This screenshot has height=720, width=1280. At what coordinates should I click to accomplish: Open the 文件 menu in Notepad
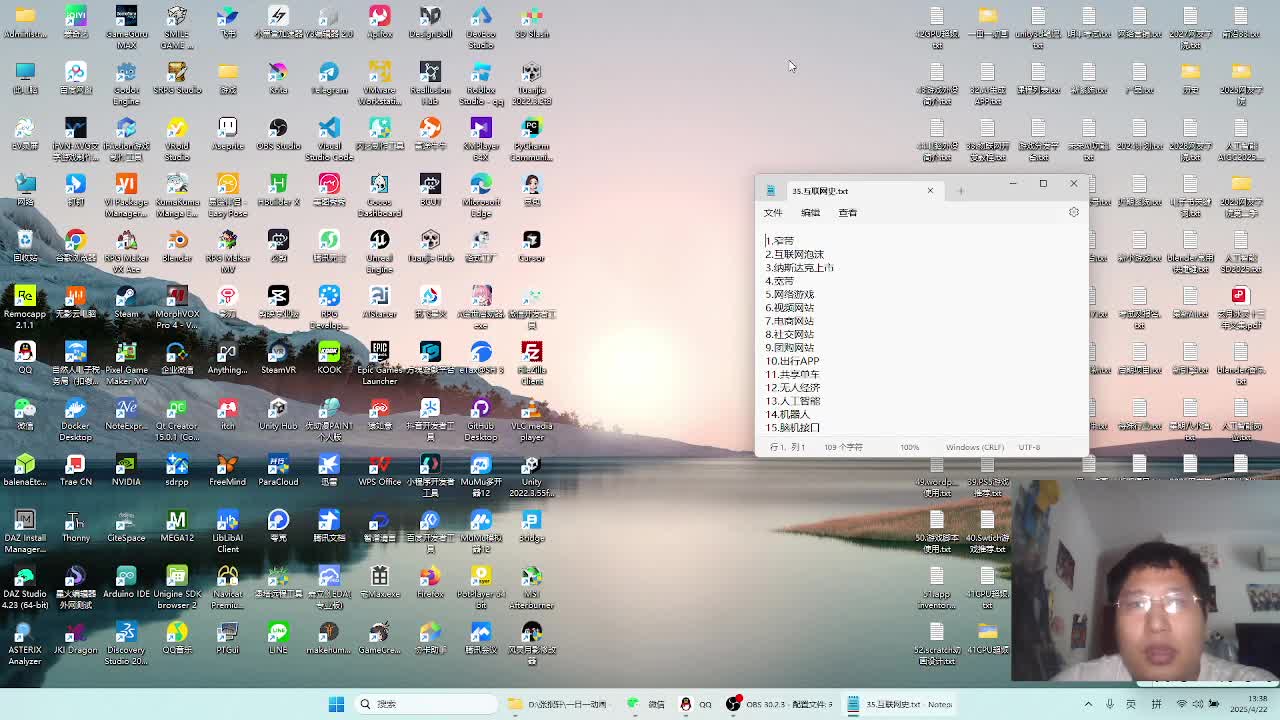coord(773,213)
